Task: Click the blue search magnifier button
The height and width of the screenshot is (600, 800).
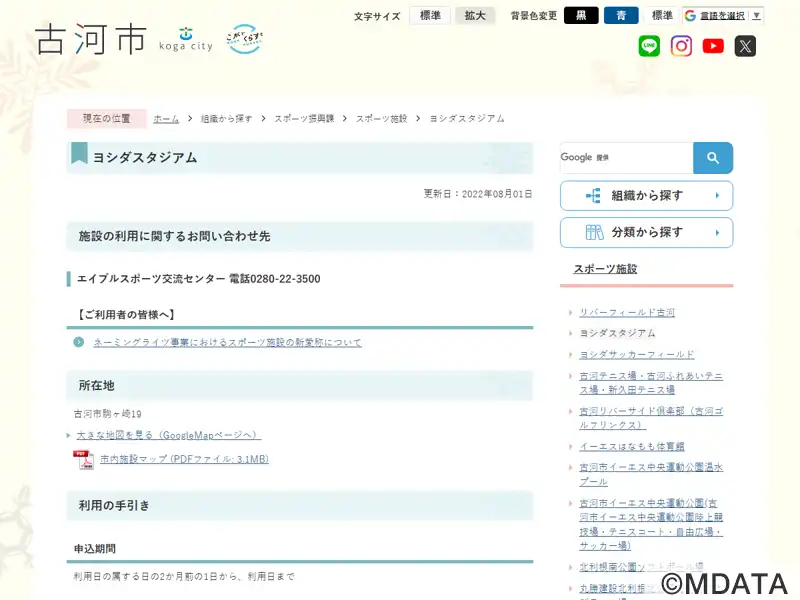Action: [713, 158]
